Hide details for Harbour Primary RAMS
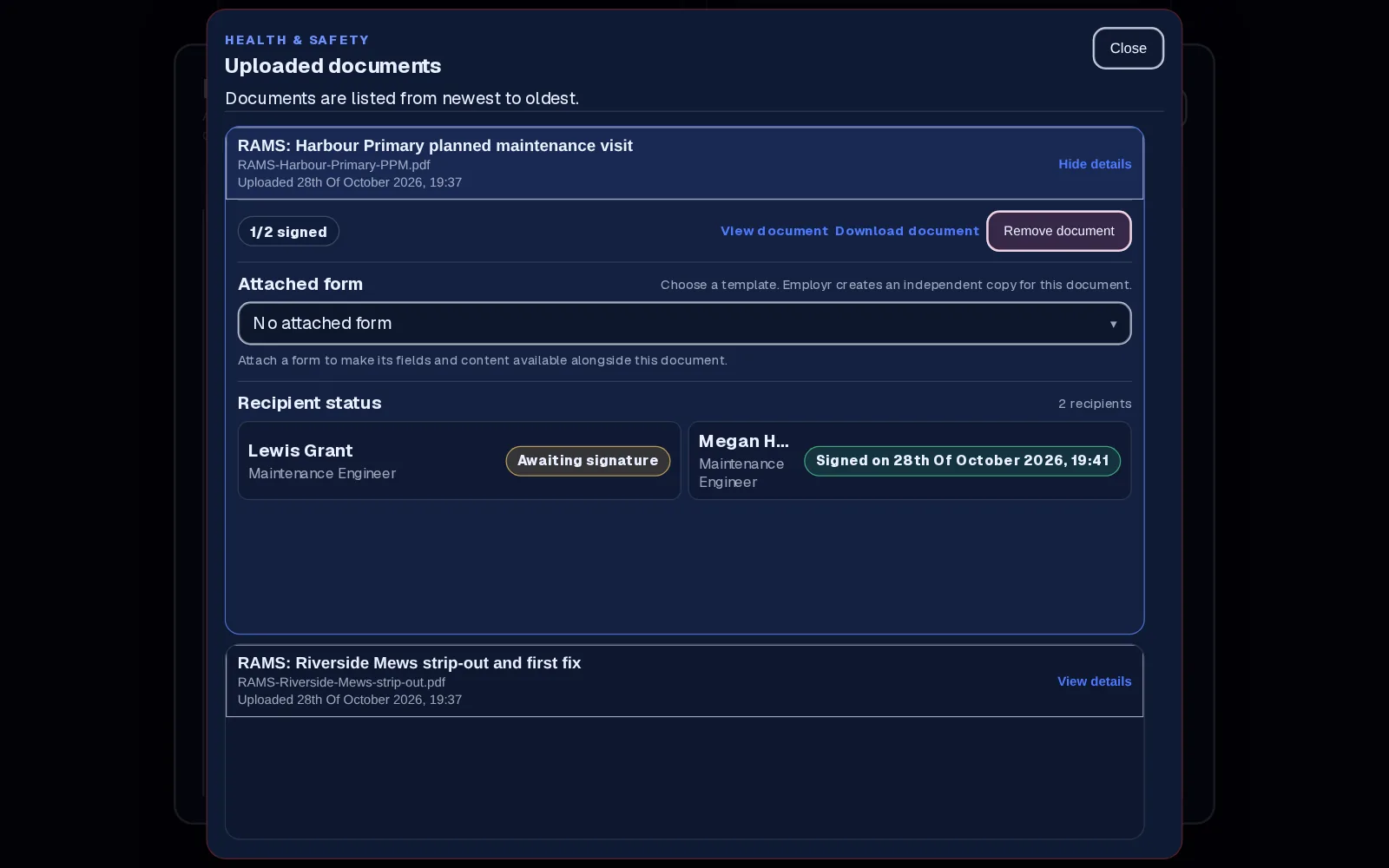The width and height of the screenshot is (1389, 868). [1095, 164]
